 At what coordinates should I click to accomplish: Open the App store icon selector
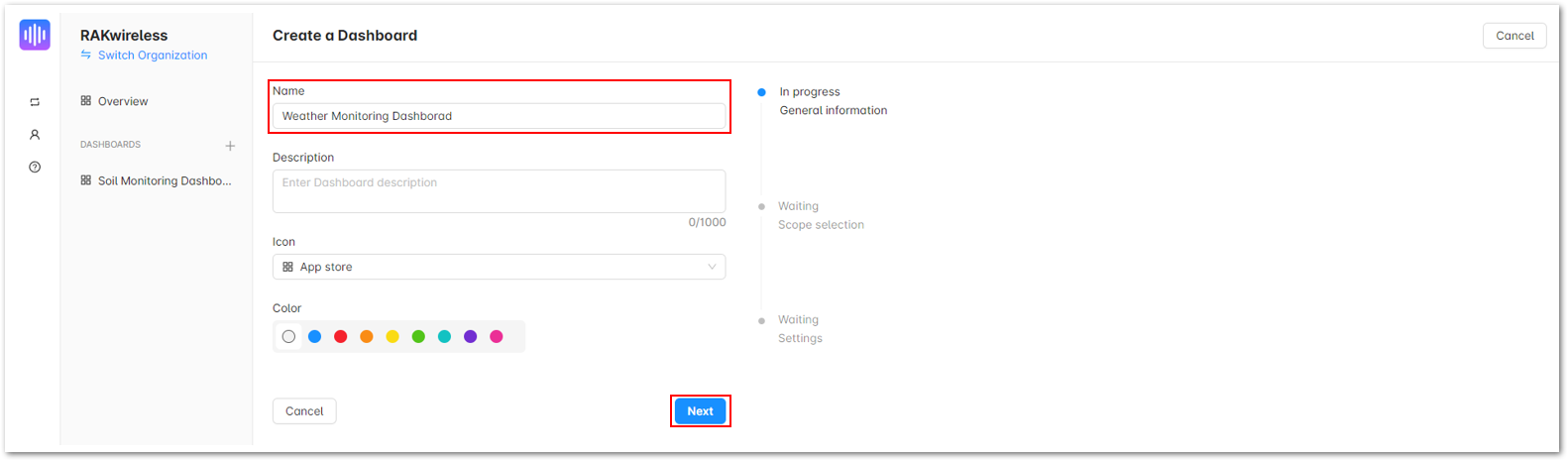[x=499, y=267]
